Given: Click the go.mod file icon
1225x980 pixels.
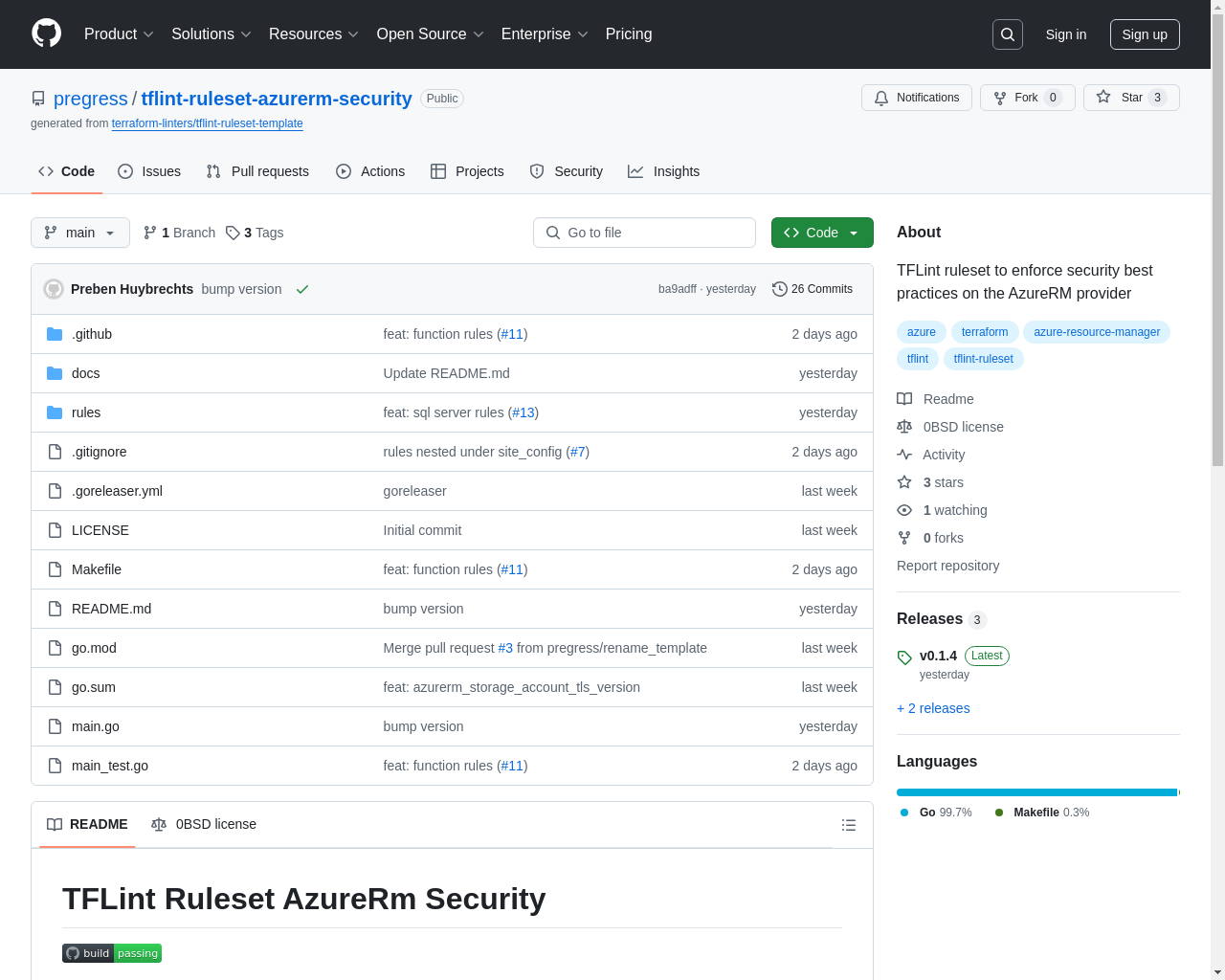Looking at the screenshot, I should [55, 648].
